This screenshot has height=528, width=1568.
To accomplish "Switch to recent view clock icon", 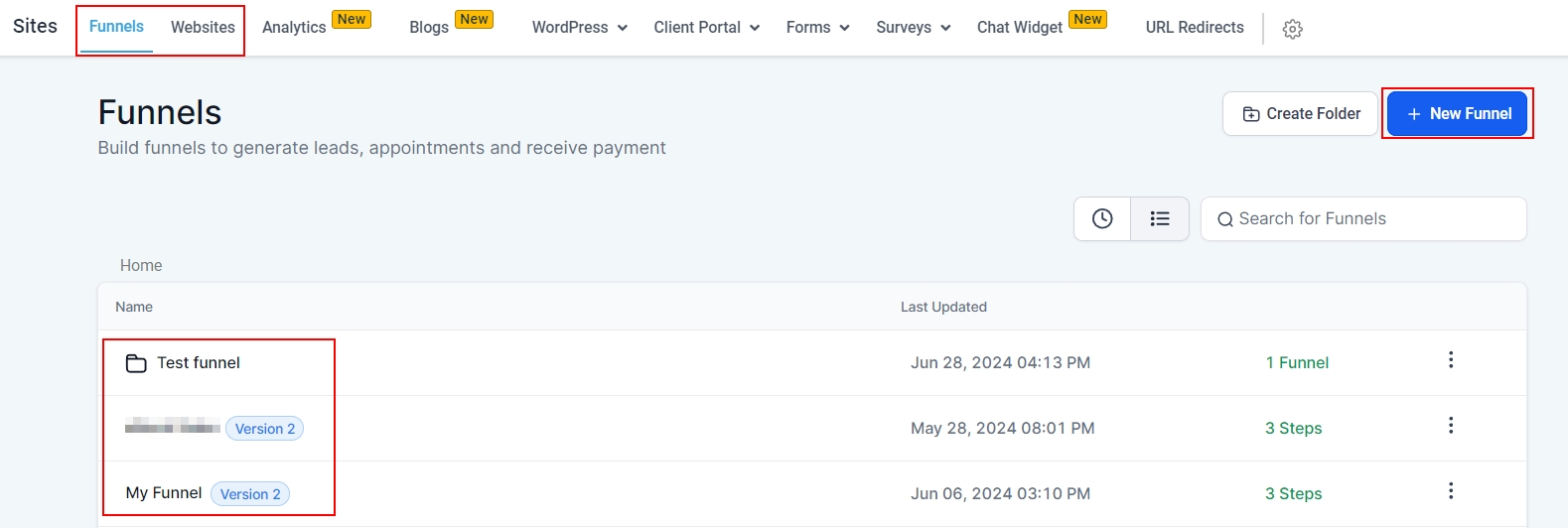I will click(x=1102, y=219).
